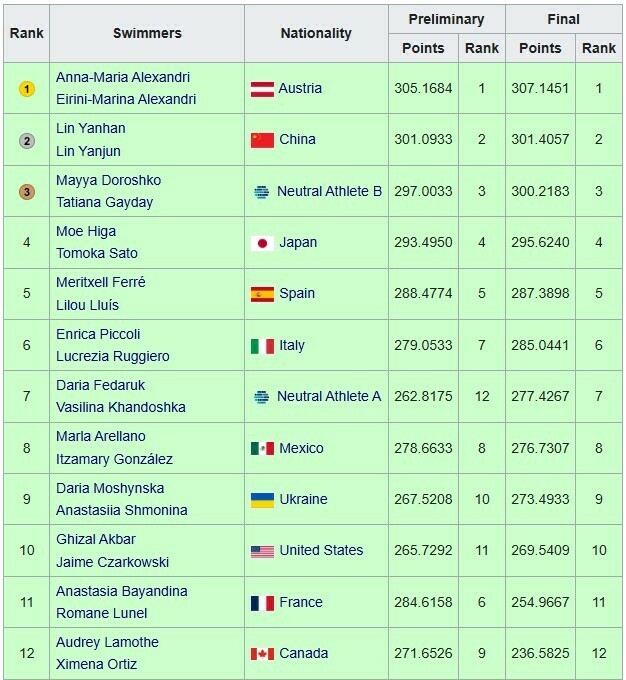Screen dimensions: 626x680
Task: Click the Nationality column header
Action: pyautogui.click(x=317, y=34)
